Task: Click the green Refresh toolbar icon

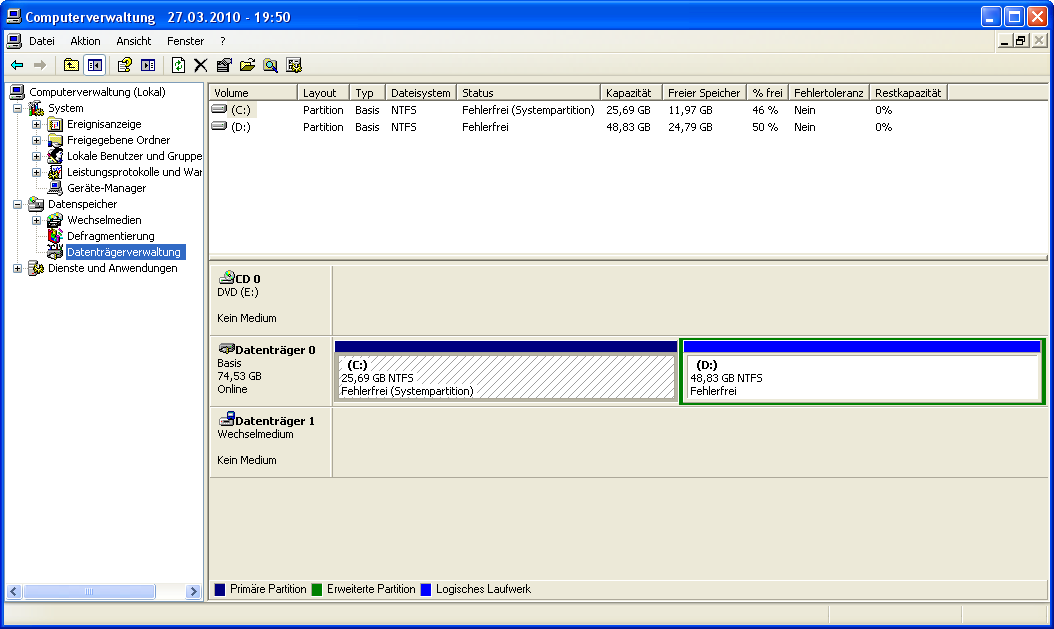Action: click(178, 65)
